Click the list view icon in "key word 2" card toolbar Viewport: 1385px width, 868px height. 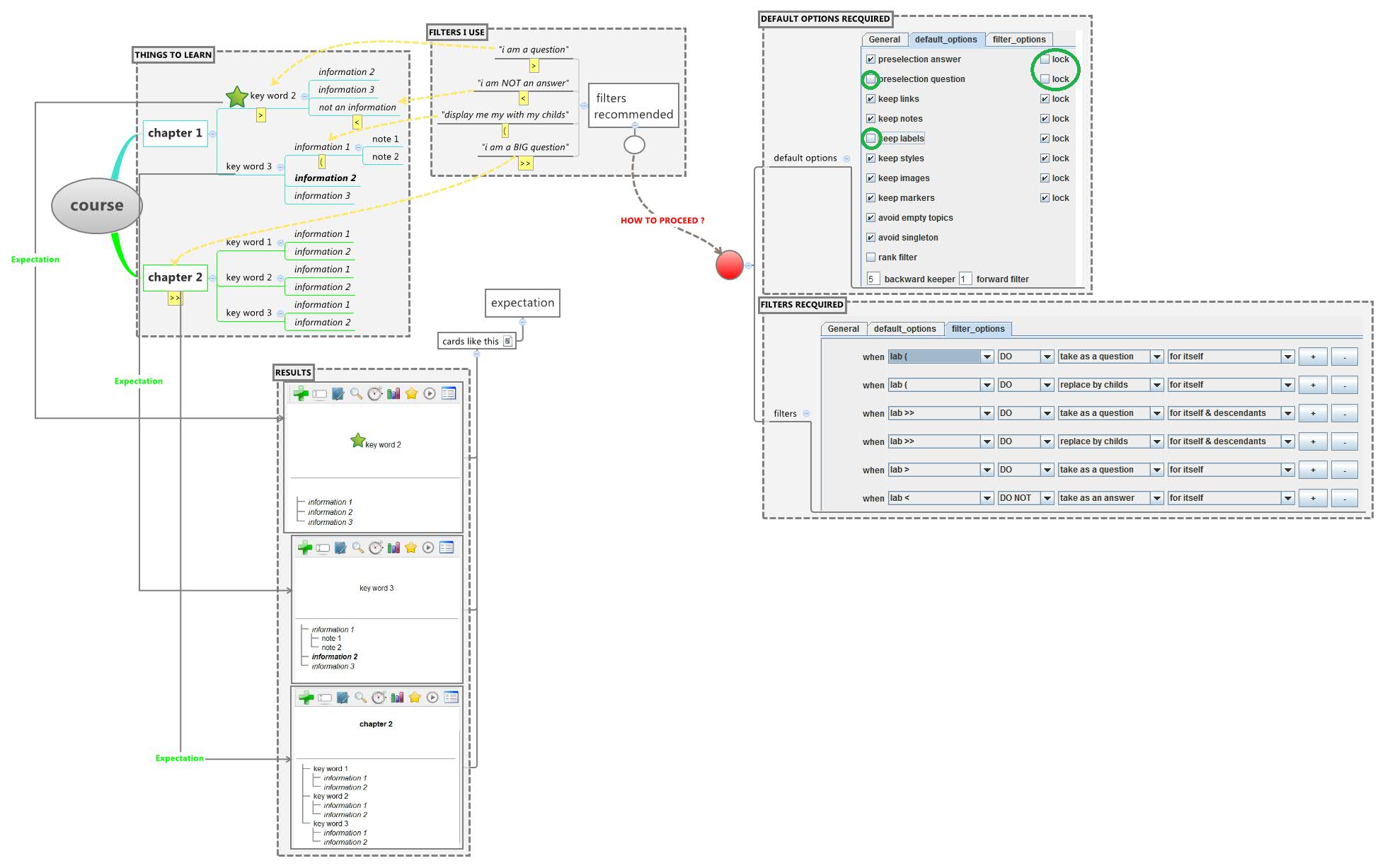tap(449, 393)
